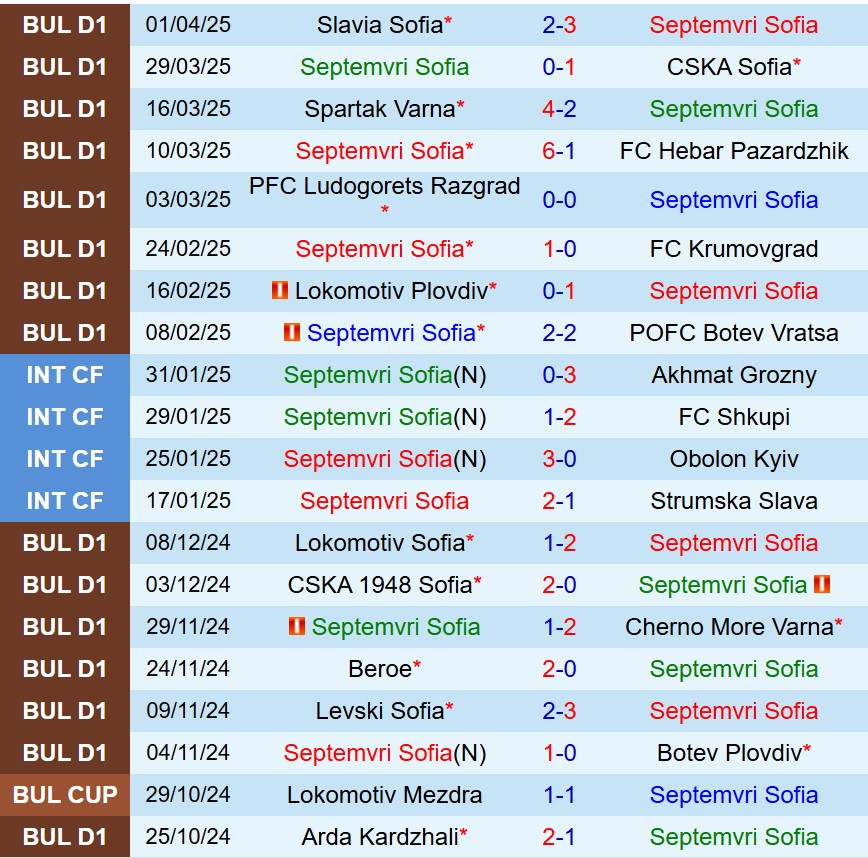The width and height of the screenshot is (868, 858).
Task: Open Lokomotiv Mezdra team link
Action: pos(384,795)
